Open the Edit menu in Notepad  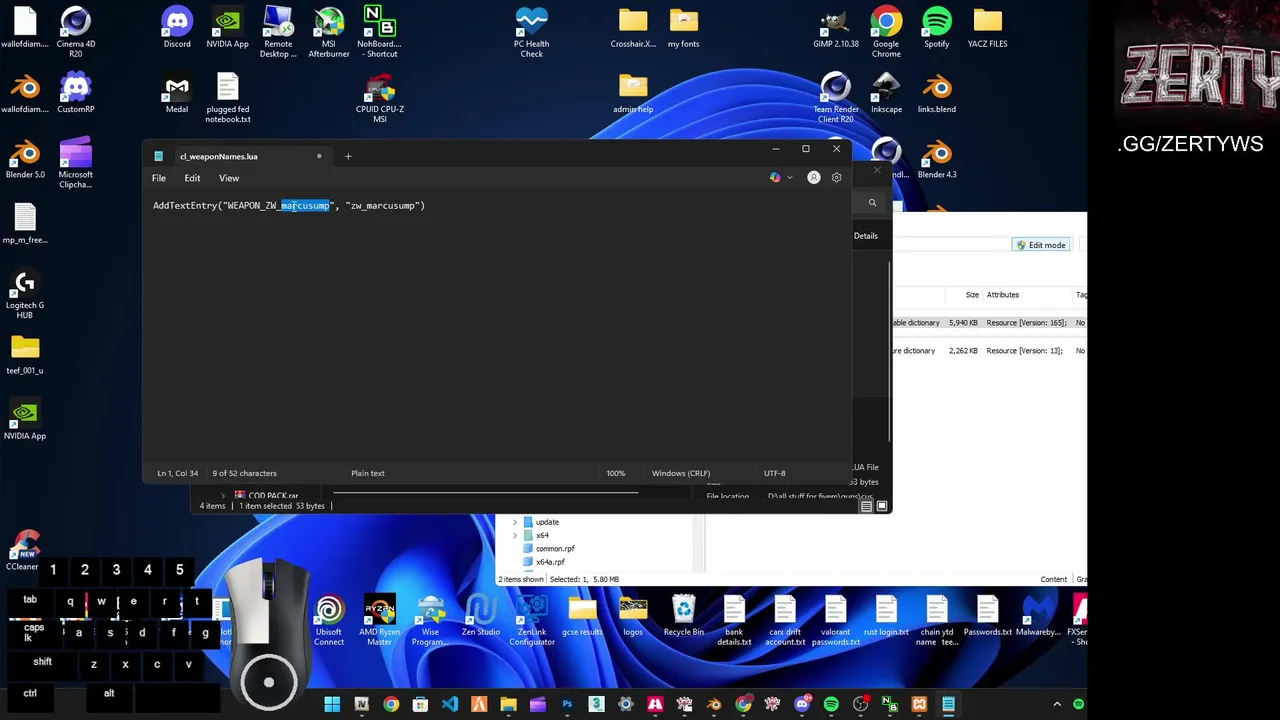[192, 178]
